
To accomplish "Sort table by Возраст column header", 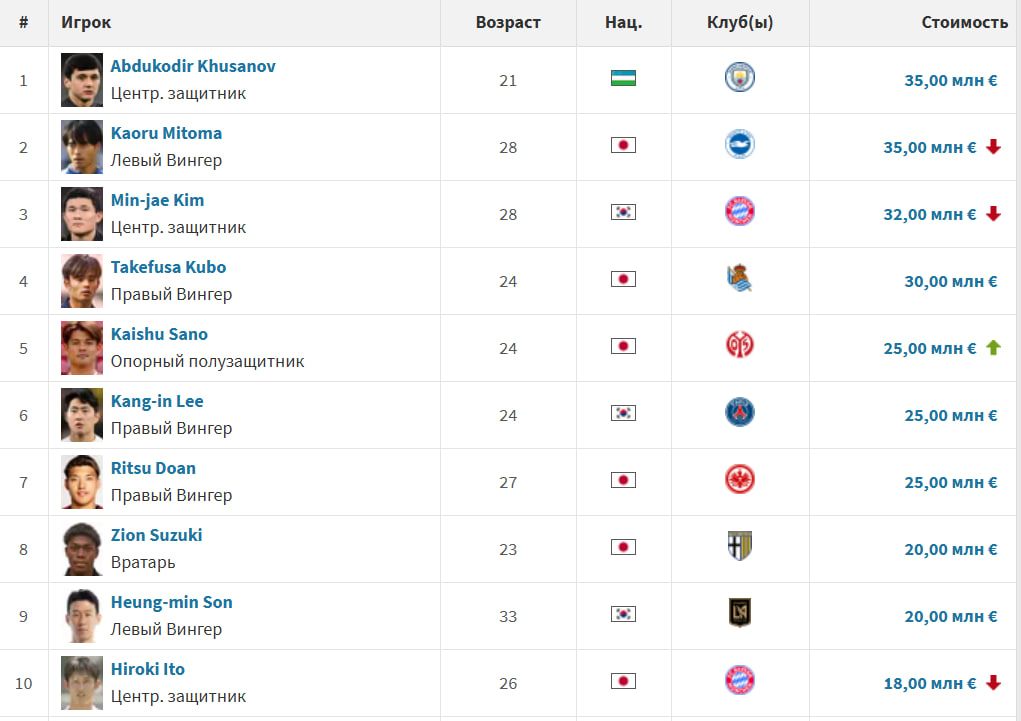I will coord(508,22).
